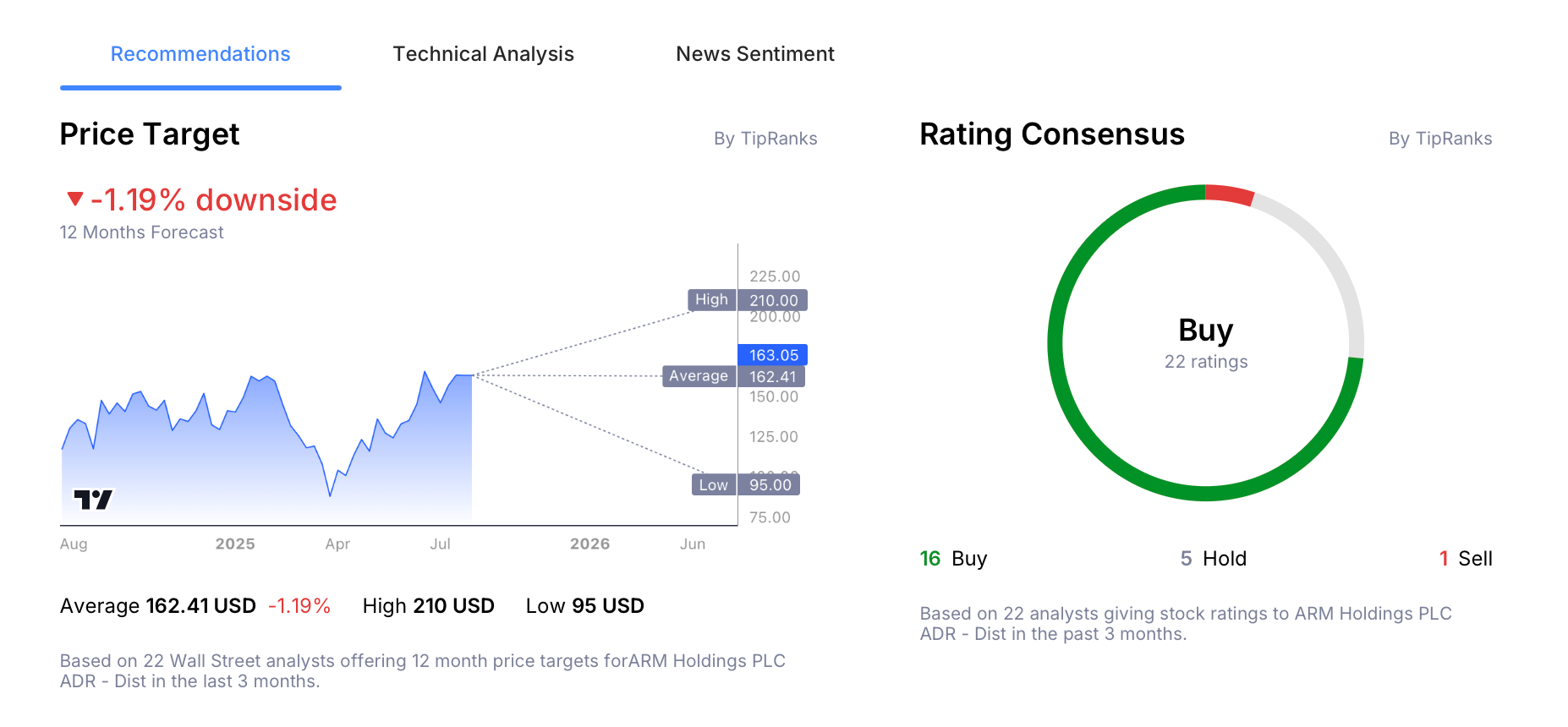The image size is (1568, 727).
Task: Click By TipRanks link beside Price Target
Action: (x=765, y=139)
